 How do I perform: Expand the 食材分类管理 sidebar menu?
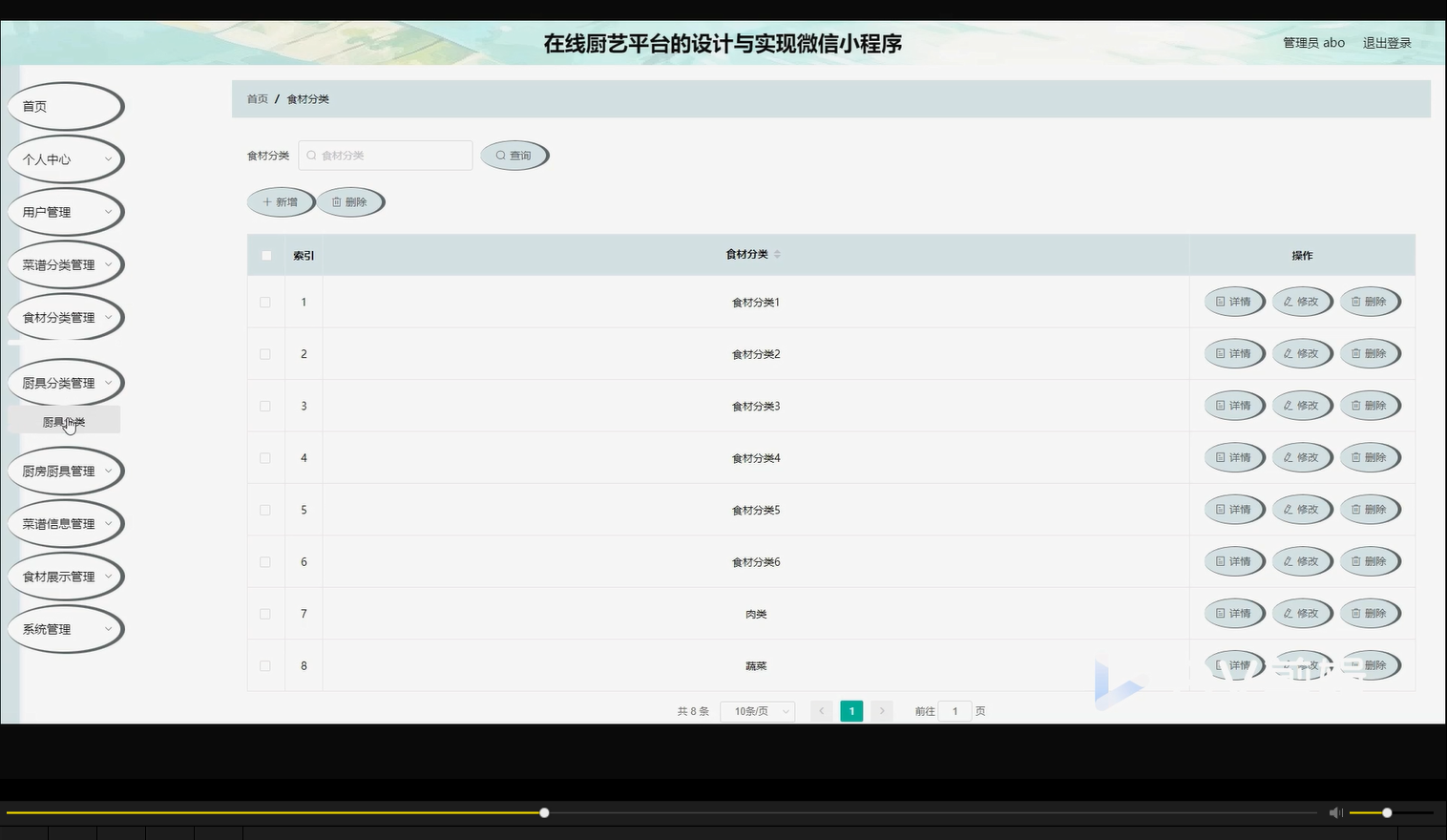[x=66, y=317]
